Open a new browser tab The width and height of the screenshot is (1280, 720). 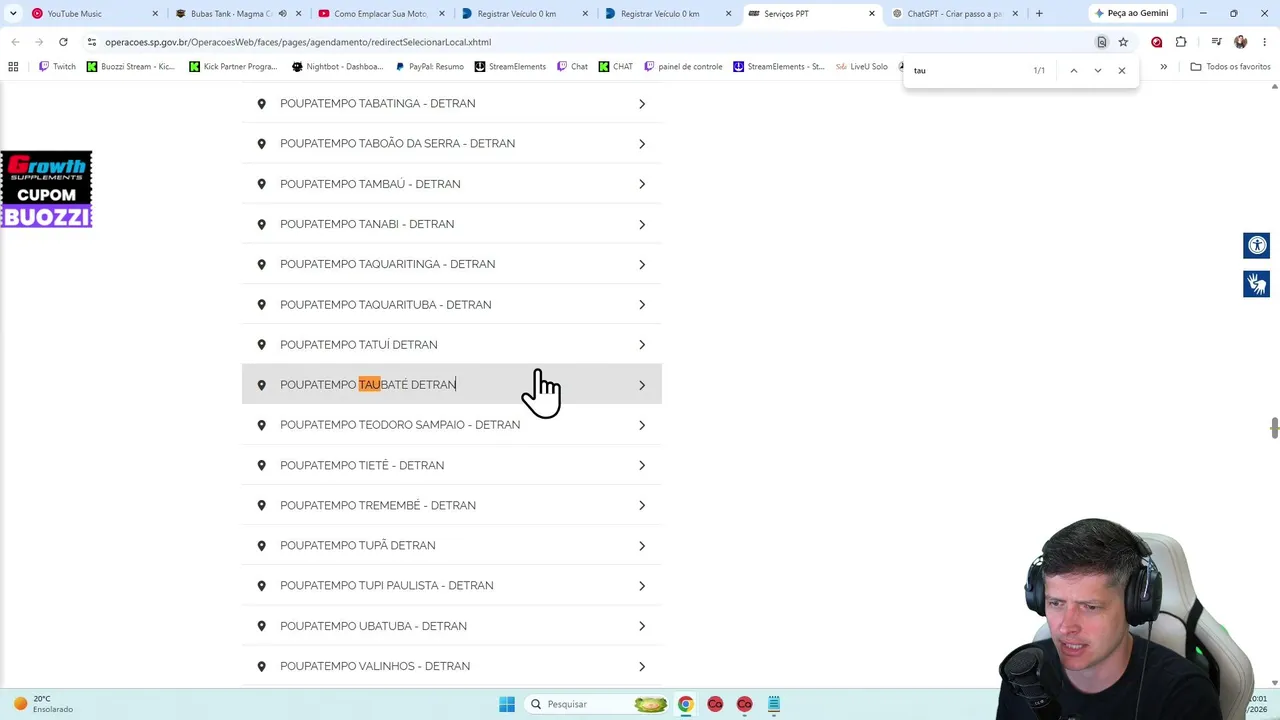[1039, 14]
